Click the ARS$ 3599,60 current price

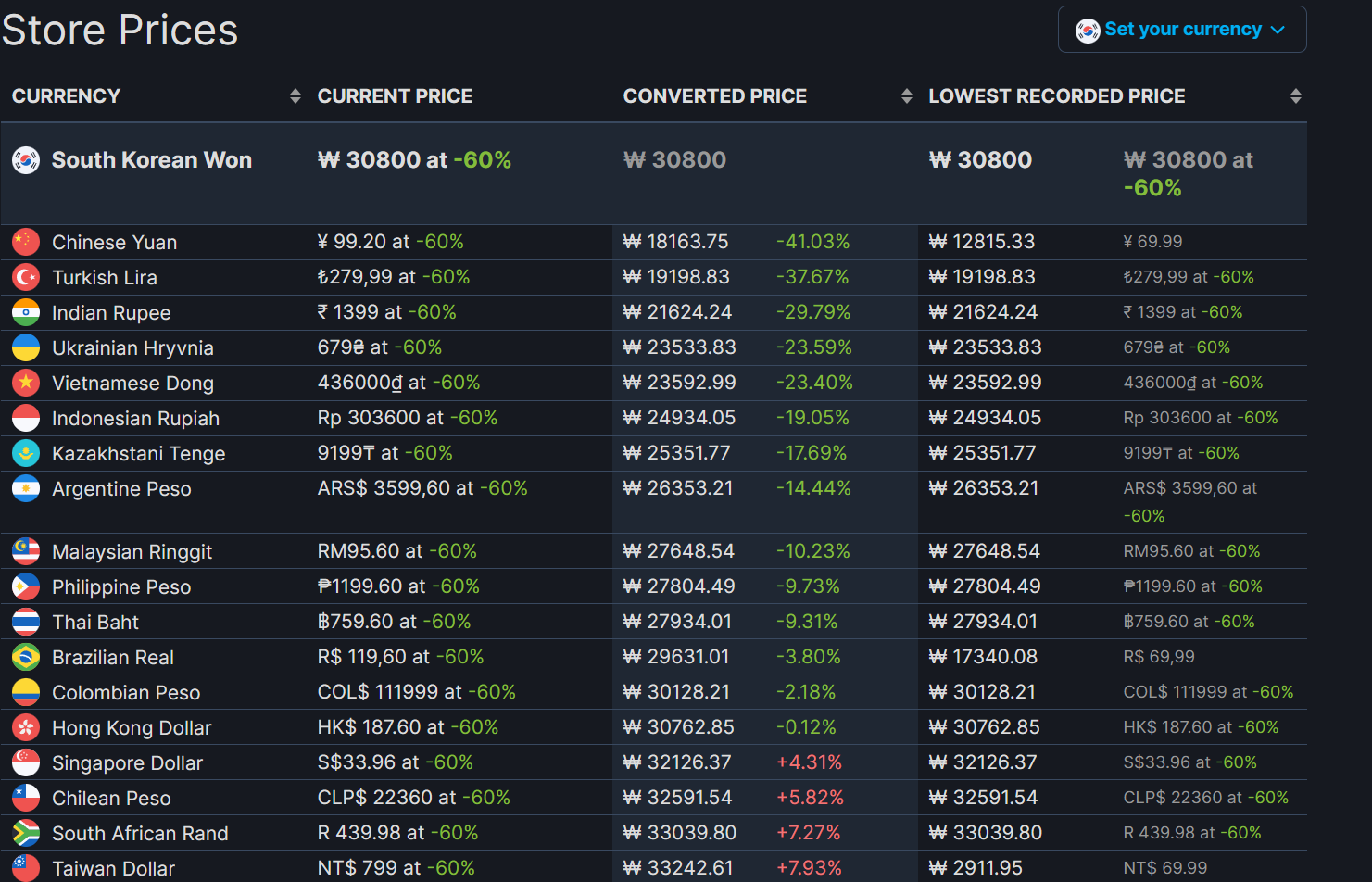[x=422, y=488]
